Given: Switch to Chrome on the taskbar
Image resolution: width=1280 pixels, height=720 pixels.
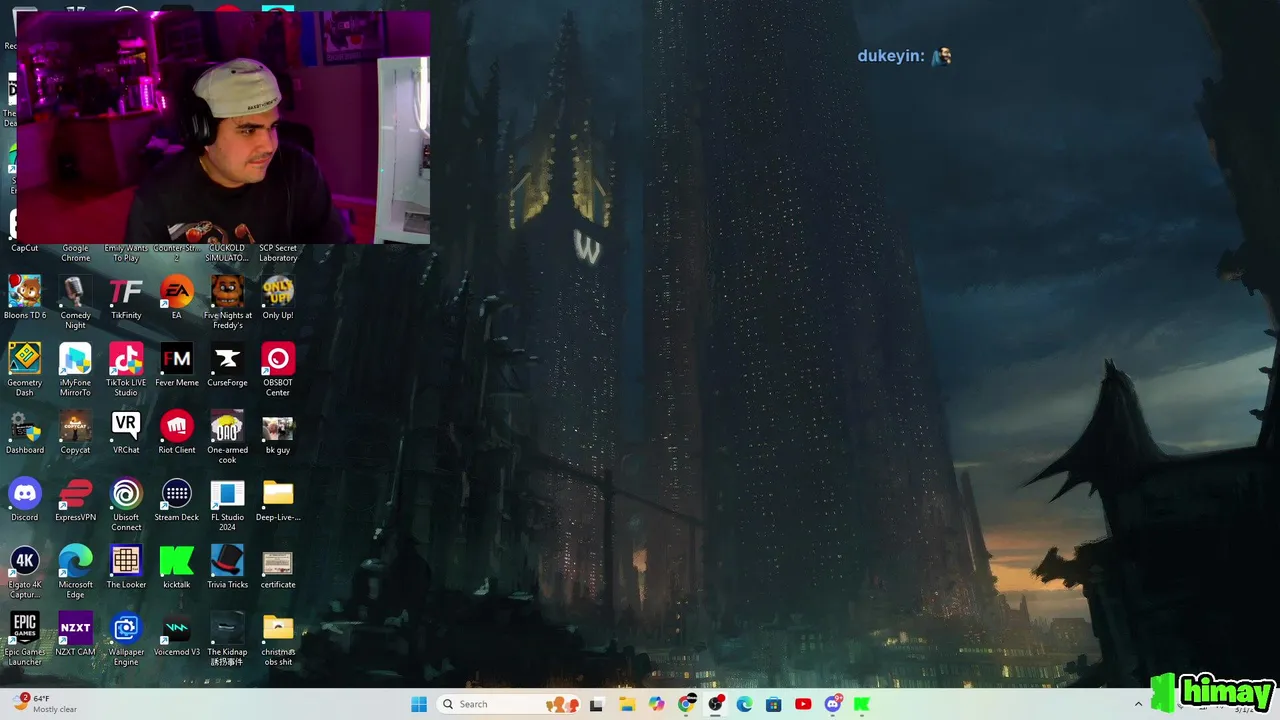Looking at the screenshot, I should tap(686, 704).
